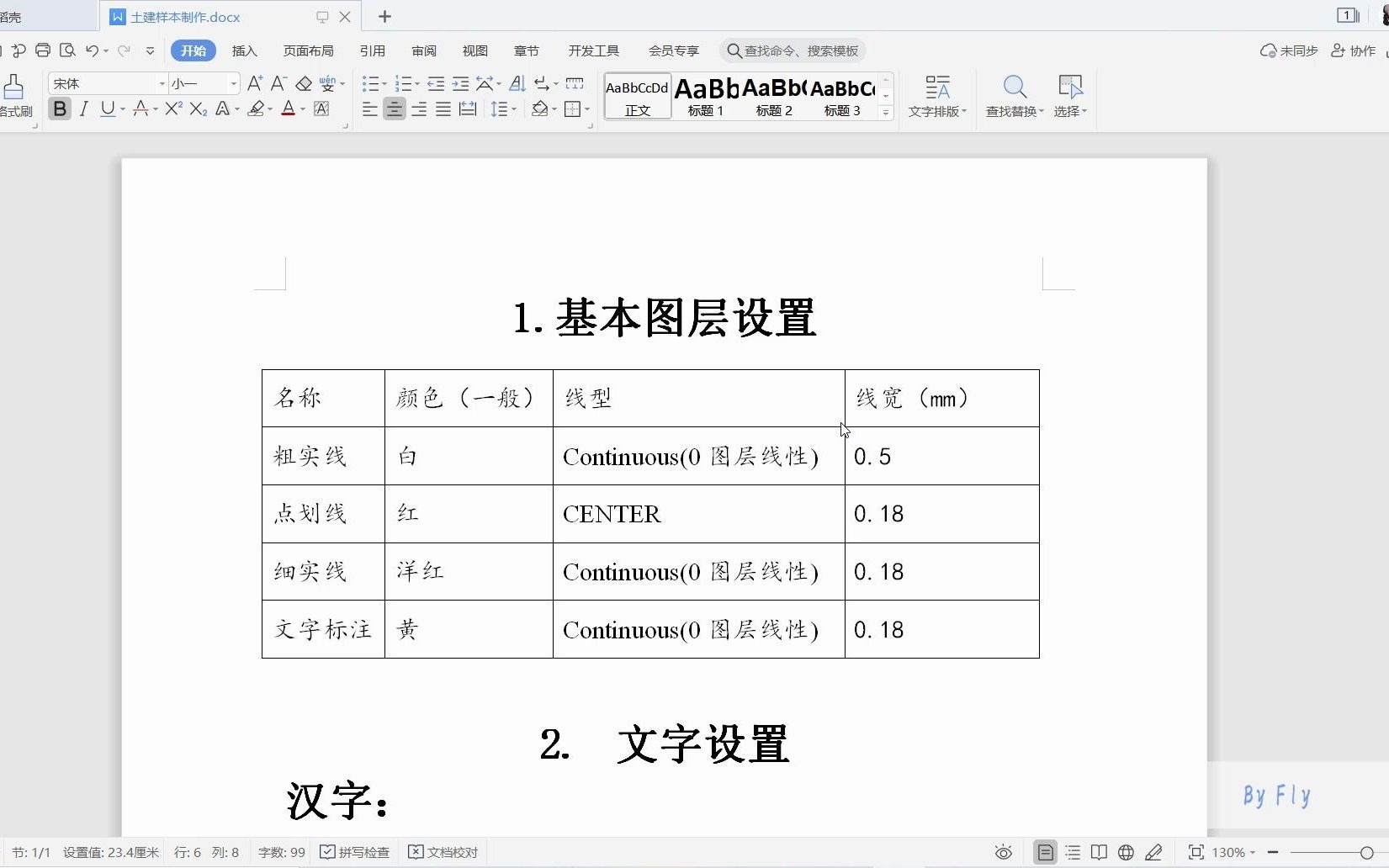The height and width of the screenshot is (868, 1389).
Task: Apply subscript formatting
Action: [x=197, y=108]
